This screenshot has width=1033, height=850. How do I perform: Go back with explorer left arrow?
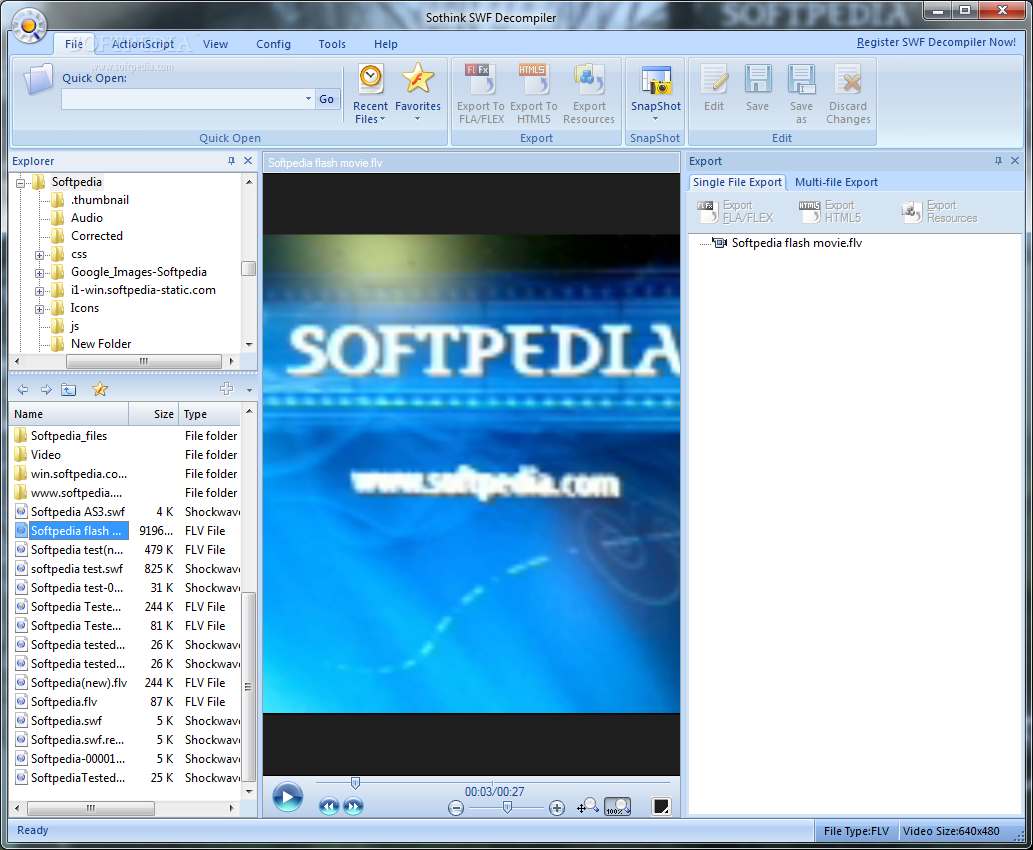point(23,390)
